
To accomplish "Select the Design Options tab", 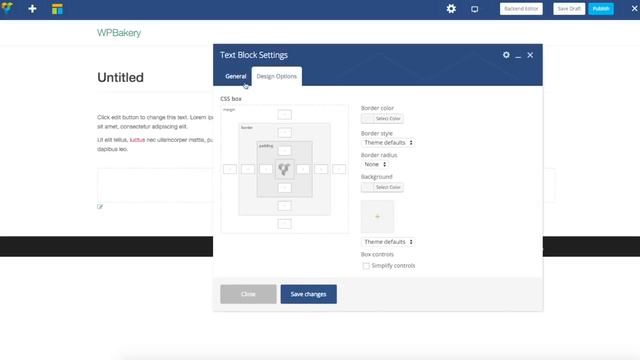I will tap(277, 76).
